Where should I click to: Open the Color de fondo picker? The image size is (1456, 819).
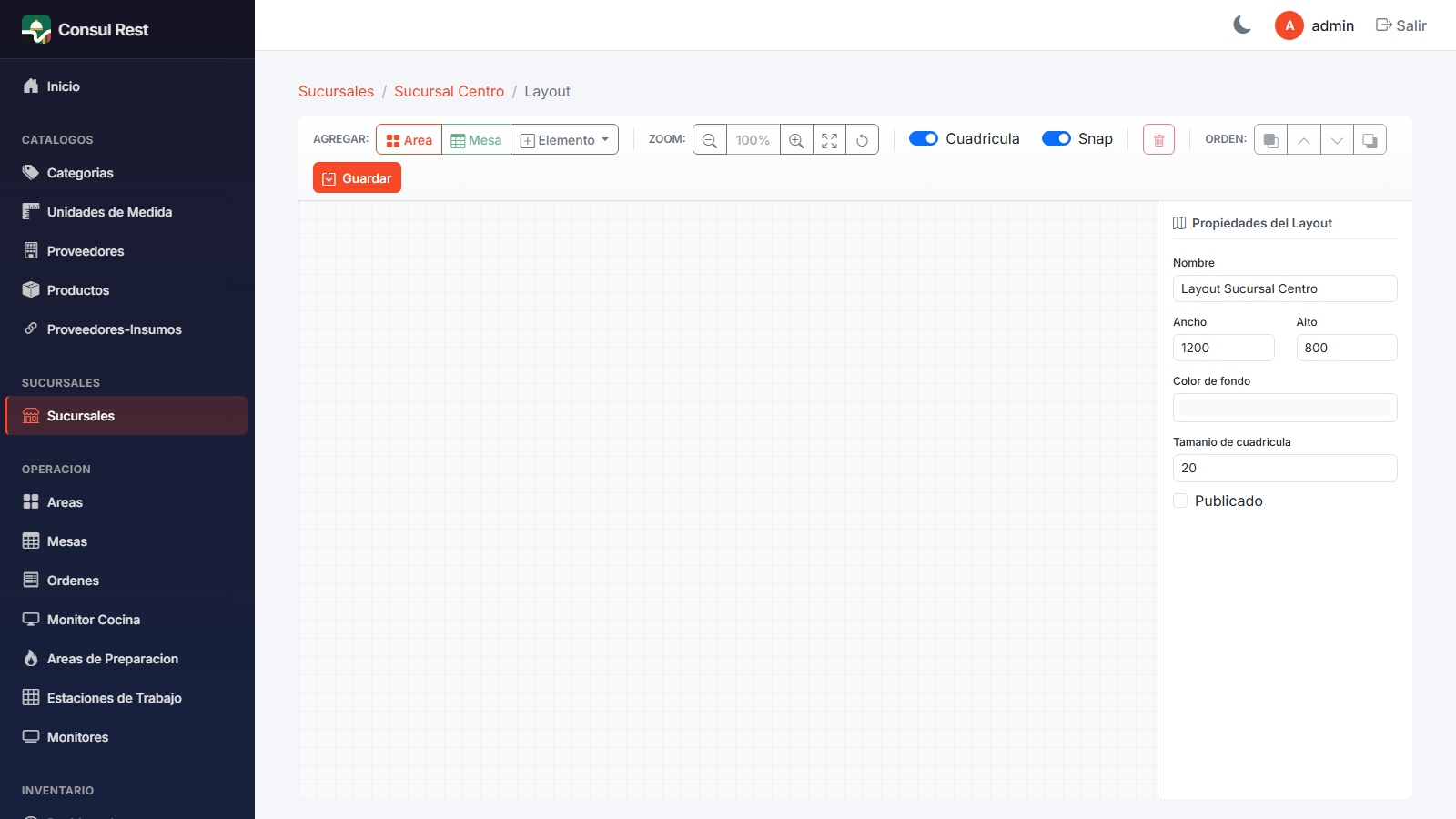1285,408
